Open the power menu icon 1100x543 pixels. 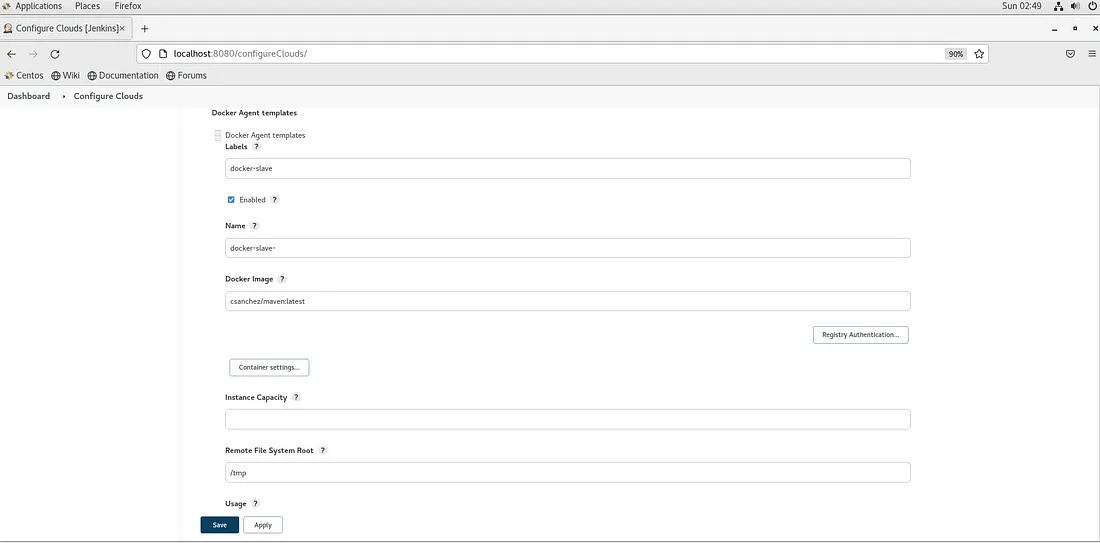[1092, 6]
